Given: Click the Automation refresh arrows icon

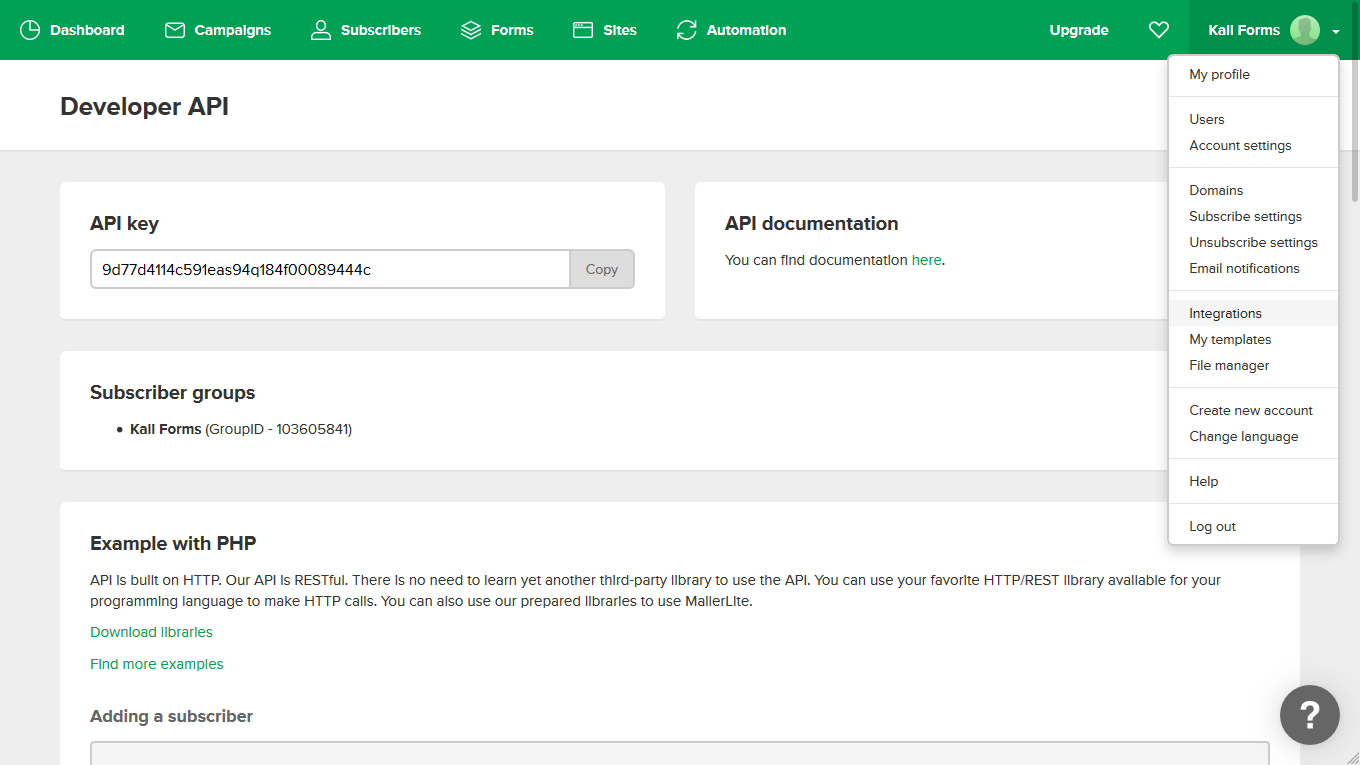Looking at the screenshot, I should pyautogui.click(x=686, y=30).
